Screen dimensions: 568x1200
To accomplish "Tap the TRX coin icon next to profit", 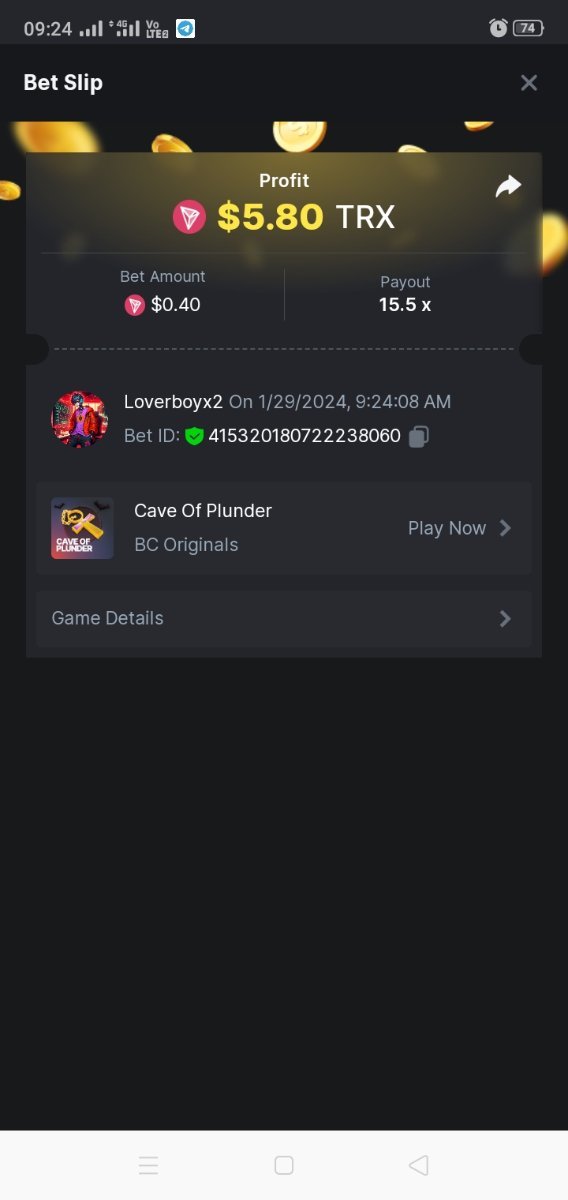I will coord(189,216).
